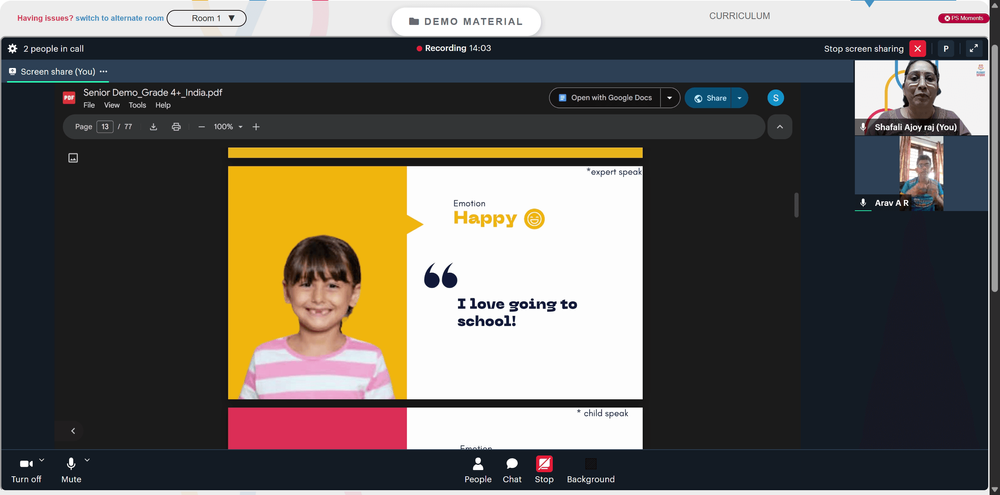Click the Stop screen sharing label
Viewport: 1000px width, 495px height.
coord(864,48)
